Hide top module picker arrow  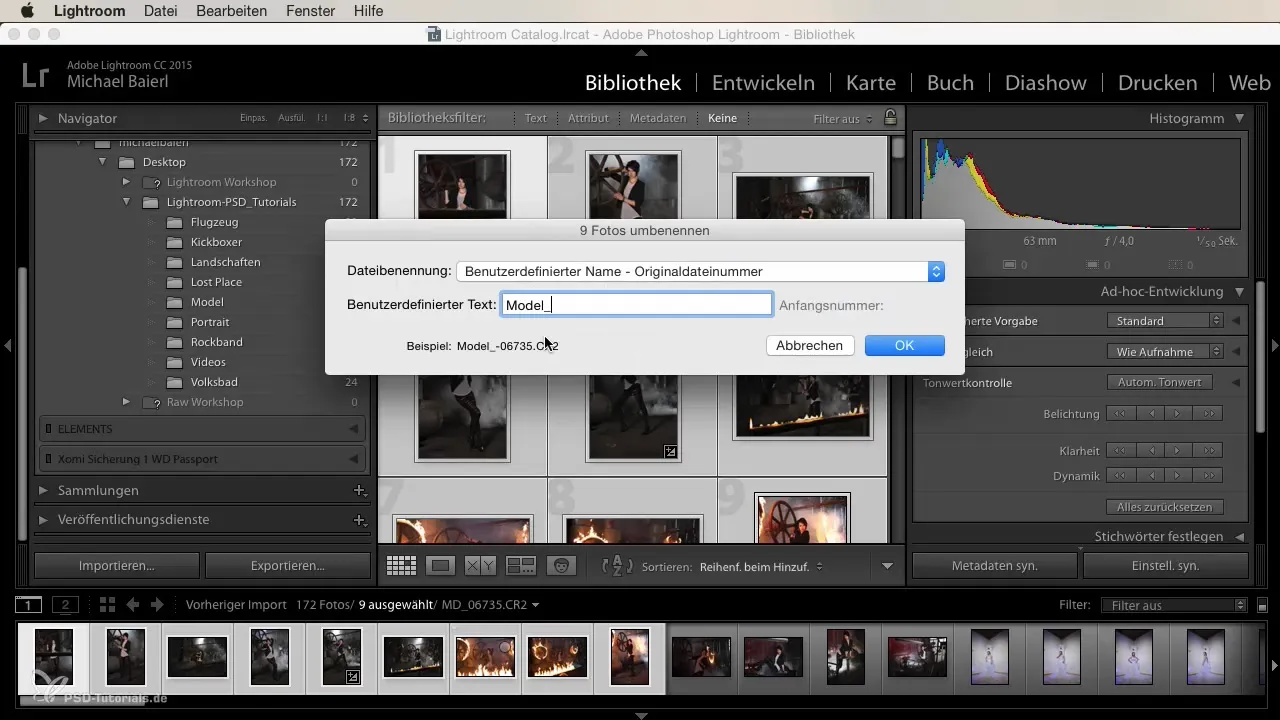click(641, 52)
